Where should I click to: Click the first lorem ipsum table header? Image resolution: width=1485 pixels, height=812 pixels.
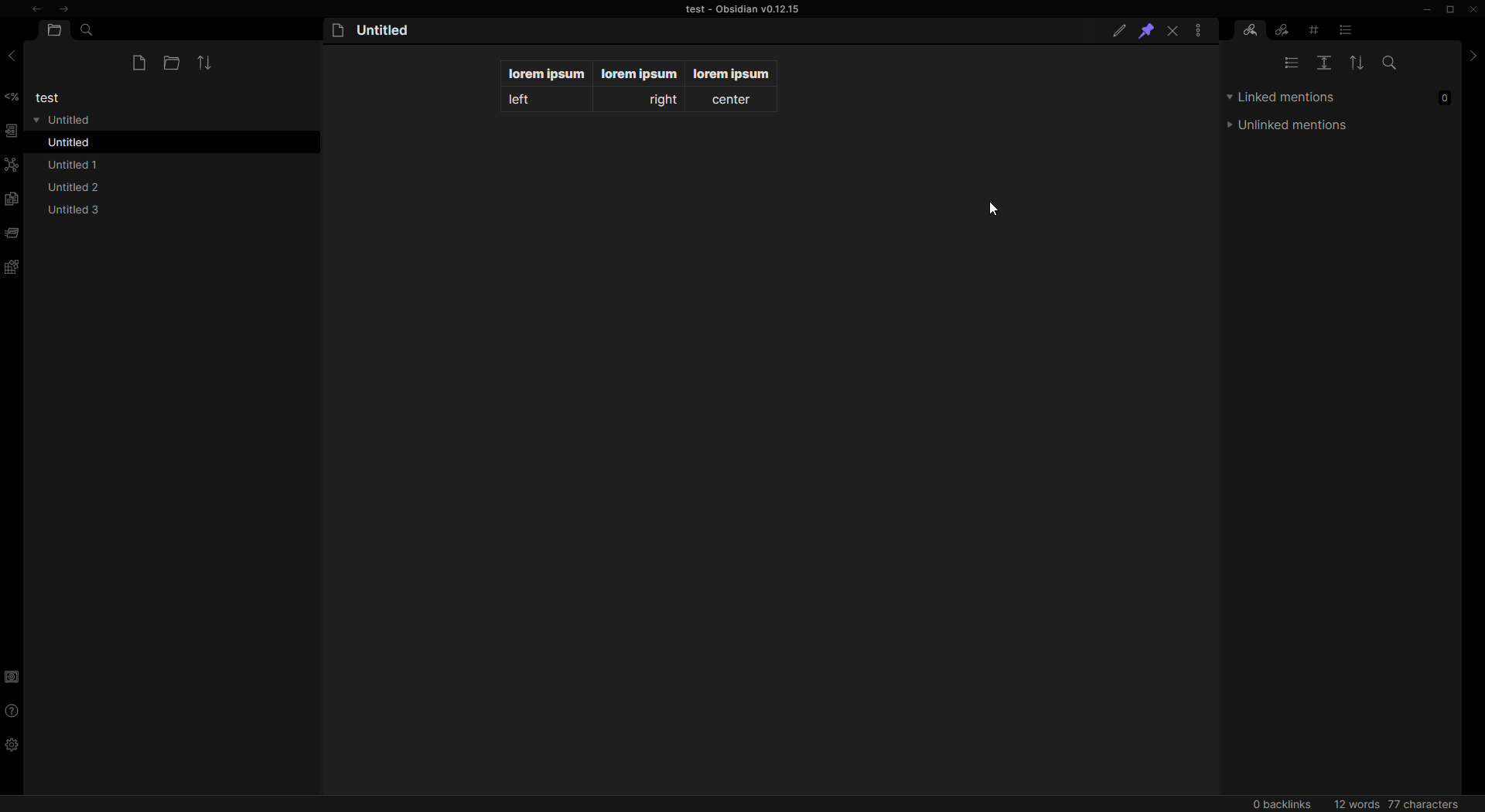[x=546, y=73]
